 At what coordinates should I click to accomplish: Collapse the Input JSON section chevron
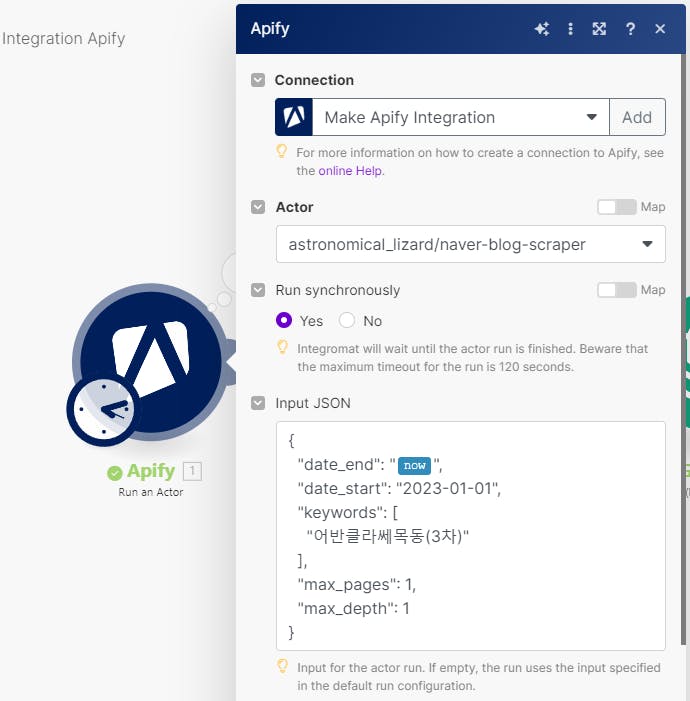(258, 403)
